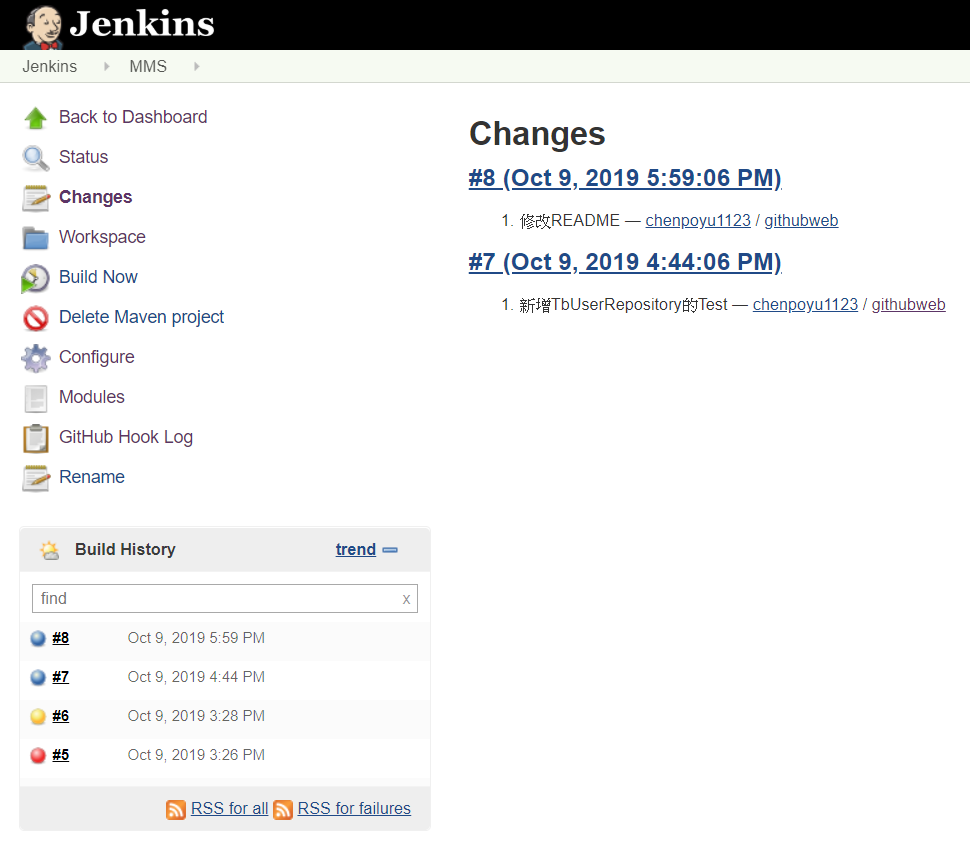The width and height of the screenshot is (970, 851).
Task: Click the 修改README commit message text
Action: tap(569, 221)
